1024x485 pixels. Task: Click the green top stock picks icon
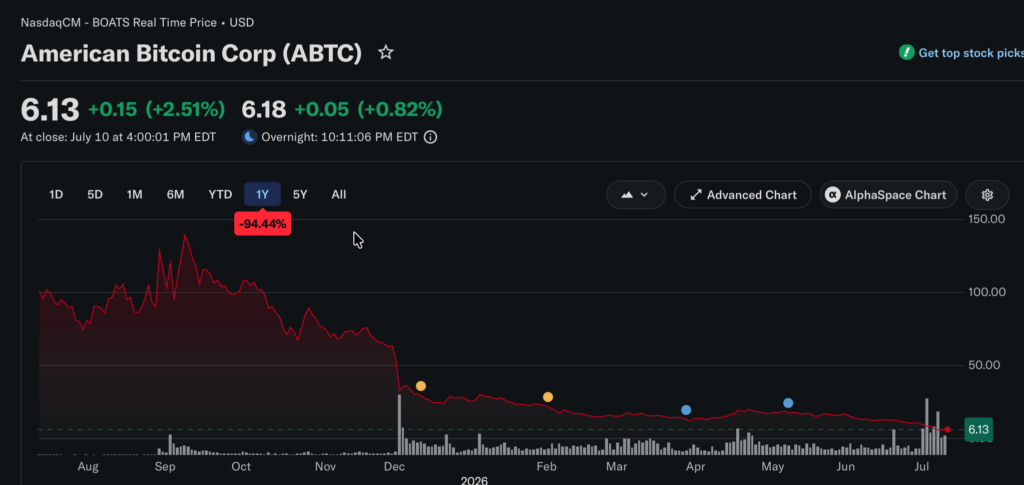click(x=906, y=53)
